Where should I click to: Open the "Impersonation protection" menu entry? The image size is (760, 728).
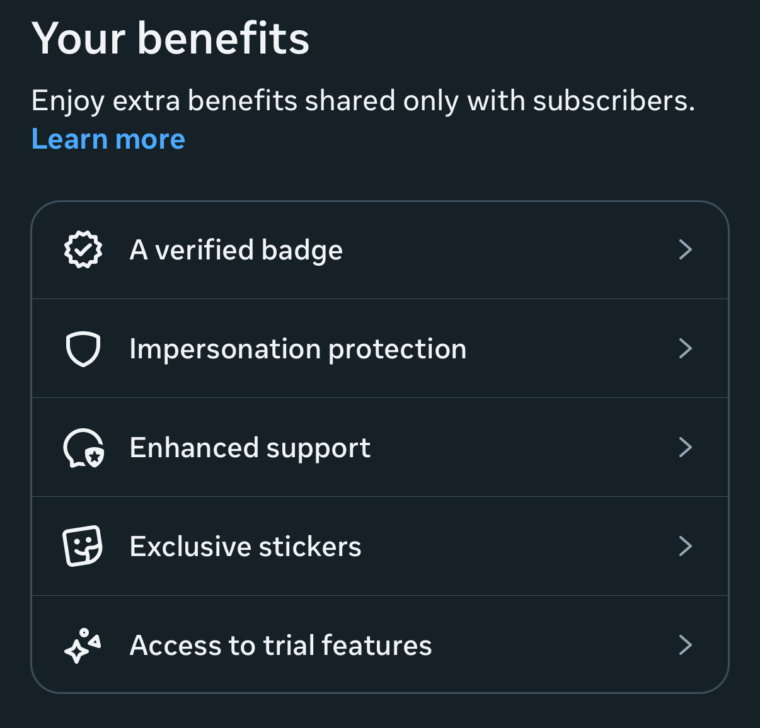(x=298, y=349)
